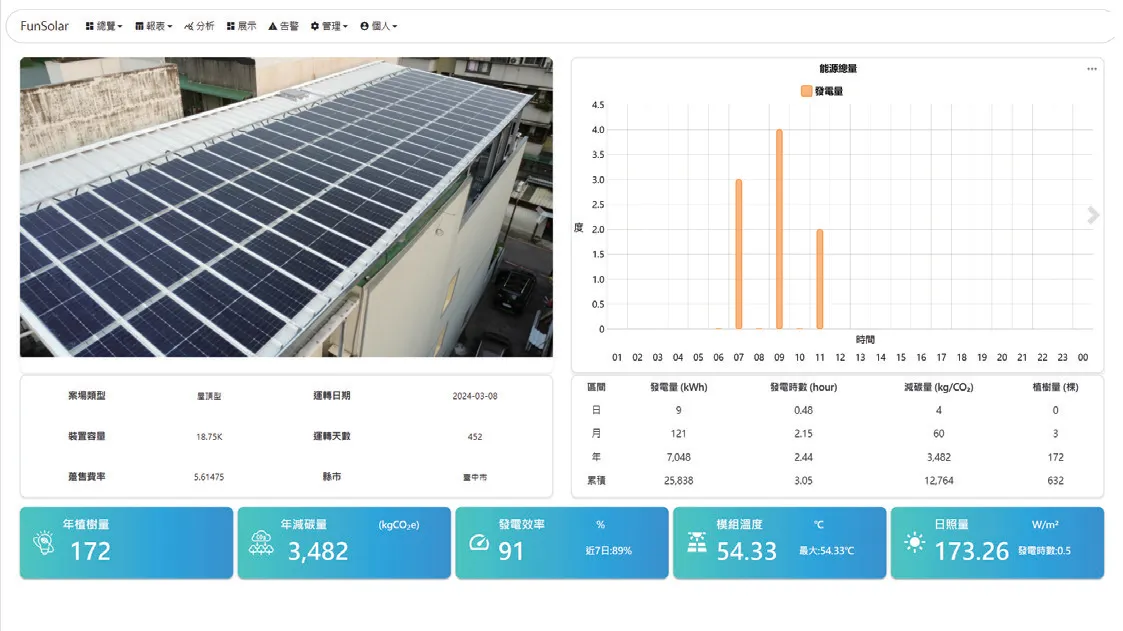Click the 2024-03-08 operation date value
This screenshot has width=1123, height=631.
tap(475, 396)
